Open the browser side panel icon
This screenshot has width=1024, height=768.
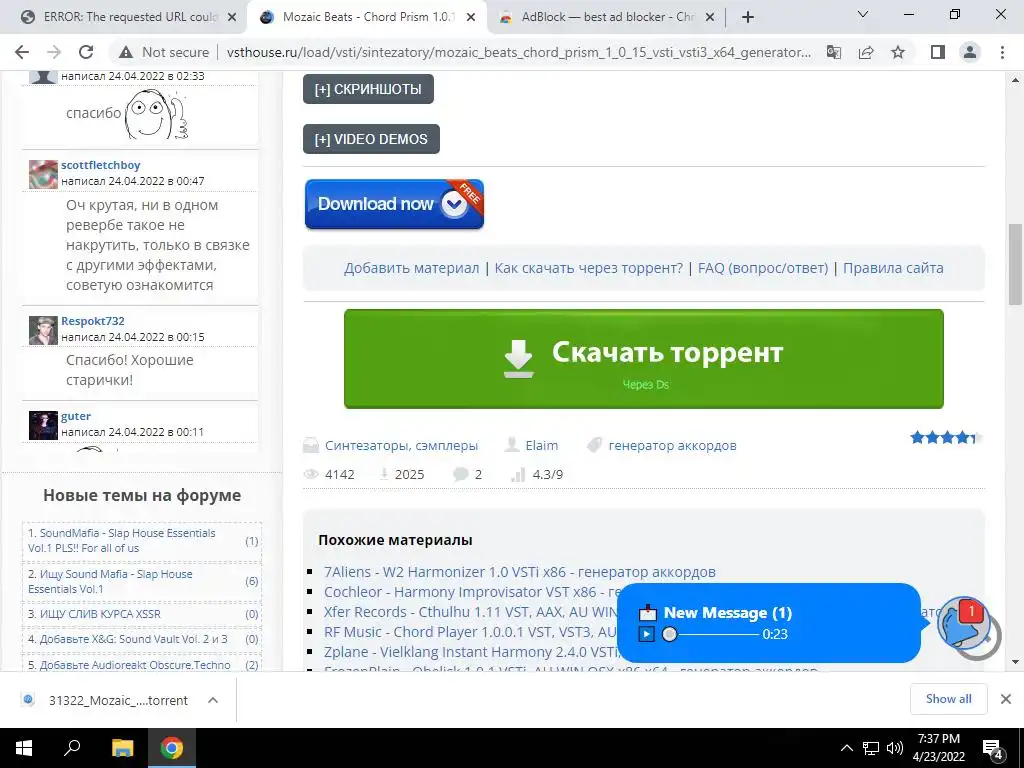938,52
